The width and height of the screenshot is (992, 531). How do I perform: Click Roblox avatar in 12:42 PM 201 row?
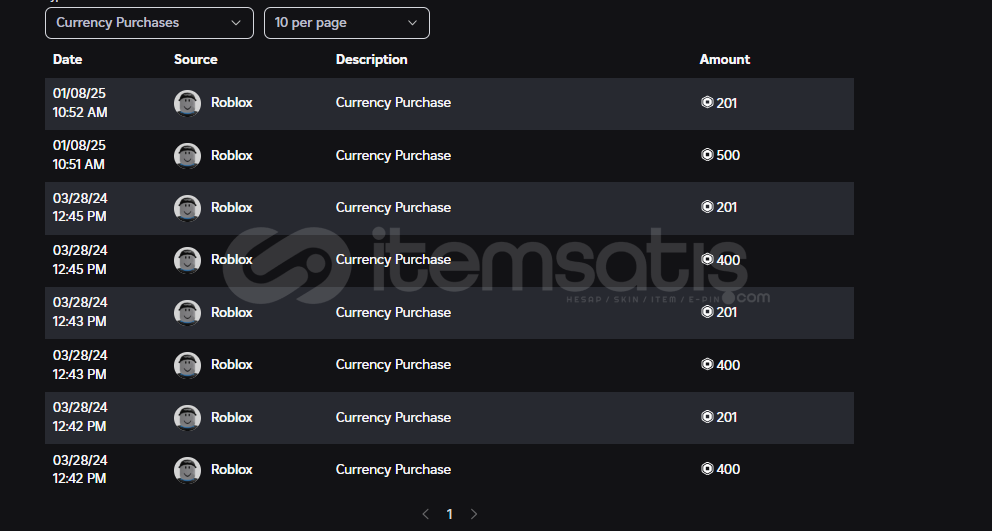pyautogui.click(x=187, y=418)
